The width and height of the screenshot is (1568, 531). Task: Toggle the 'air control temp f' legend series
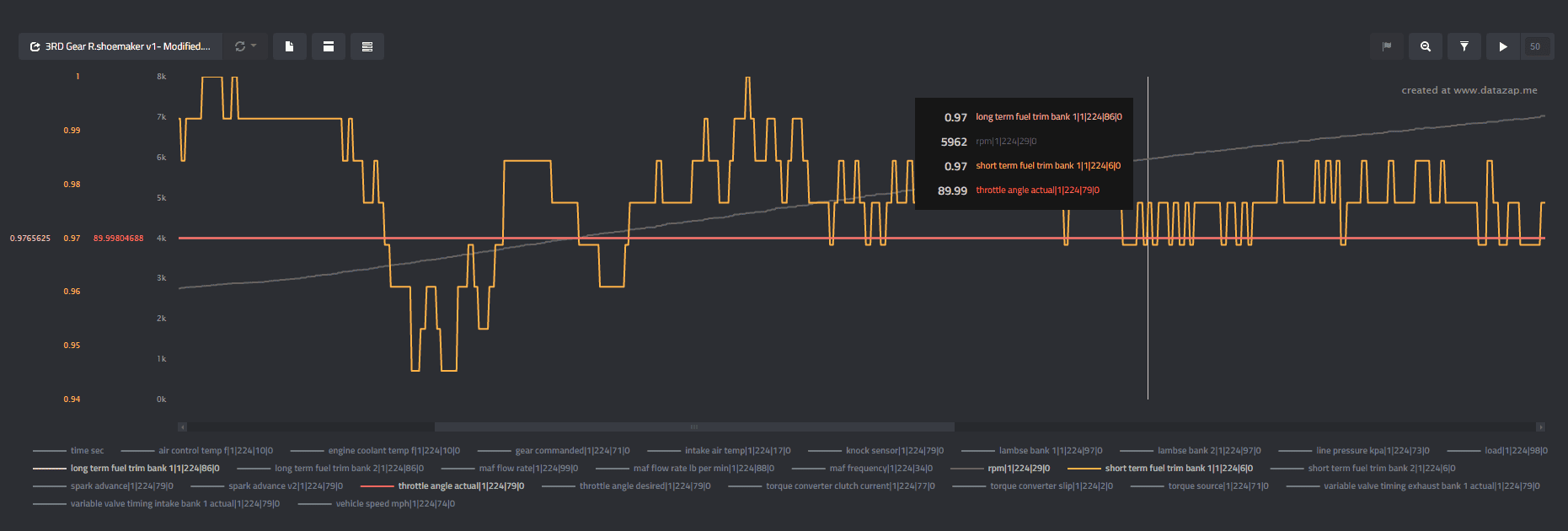click(x=197, y=451)
